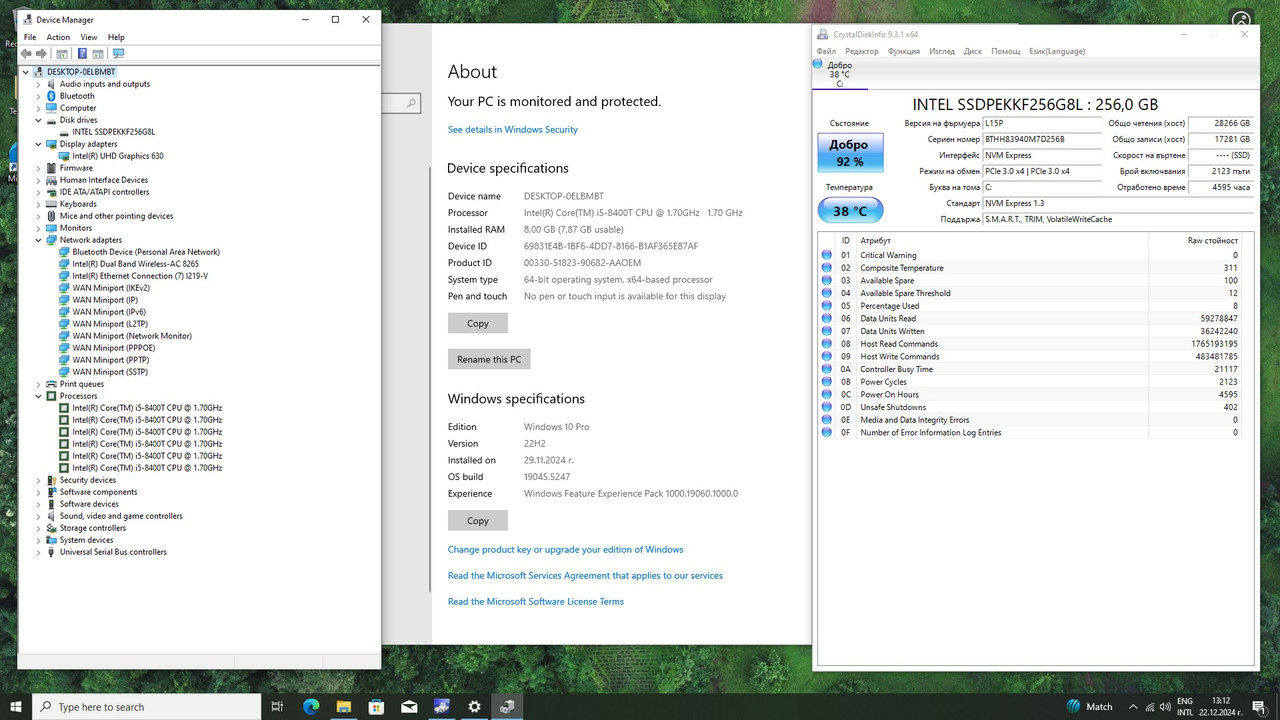
Task: Open the Mail app from the taskbar
Action: 408,706
